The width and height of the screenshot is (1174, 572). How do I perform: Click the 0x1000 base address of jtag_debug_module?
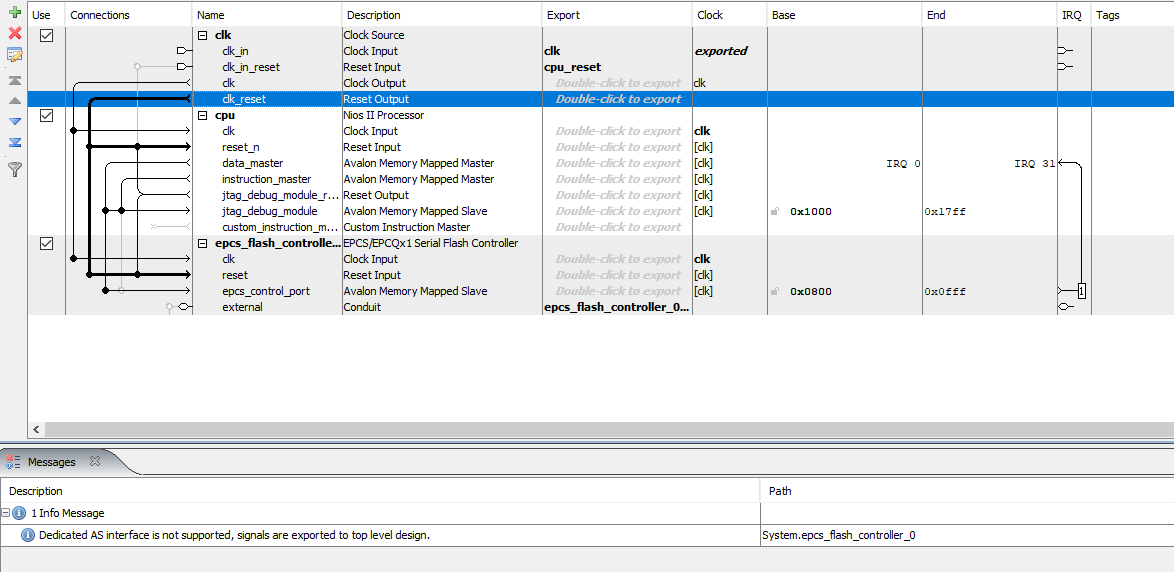(x=811, y=211)
